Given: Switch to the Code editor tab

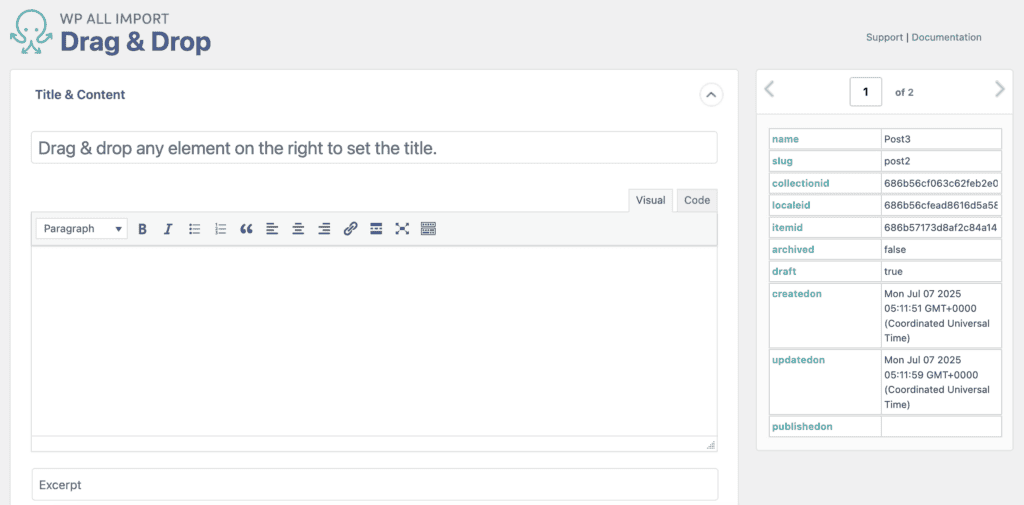Looking at the screenshot, I should click(697, 201).
